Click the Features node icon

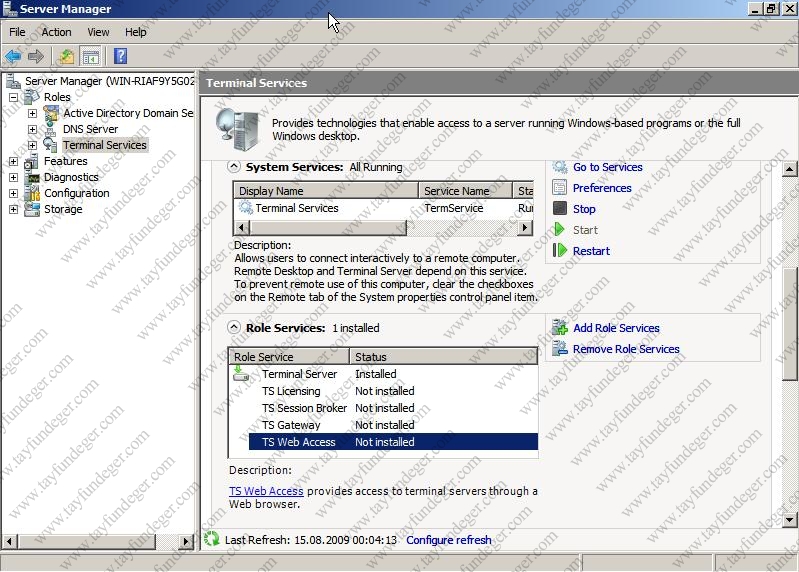[x=32, y=161]
